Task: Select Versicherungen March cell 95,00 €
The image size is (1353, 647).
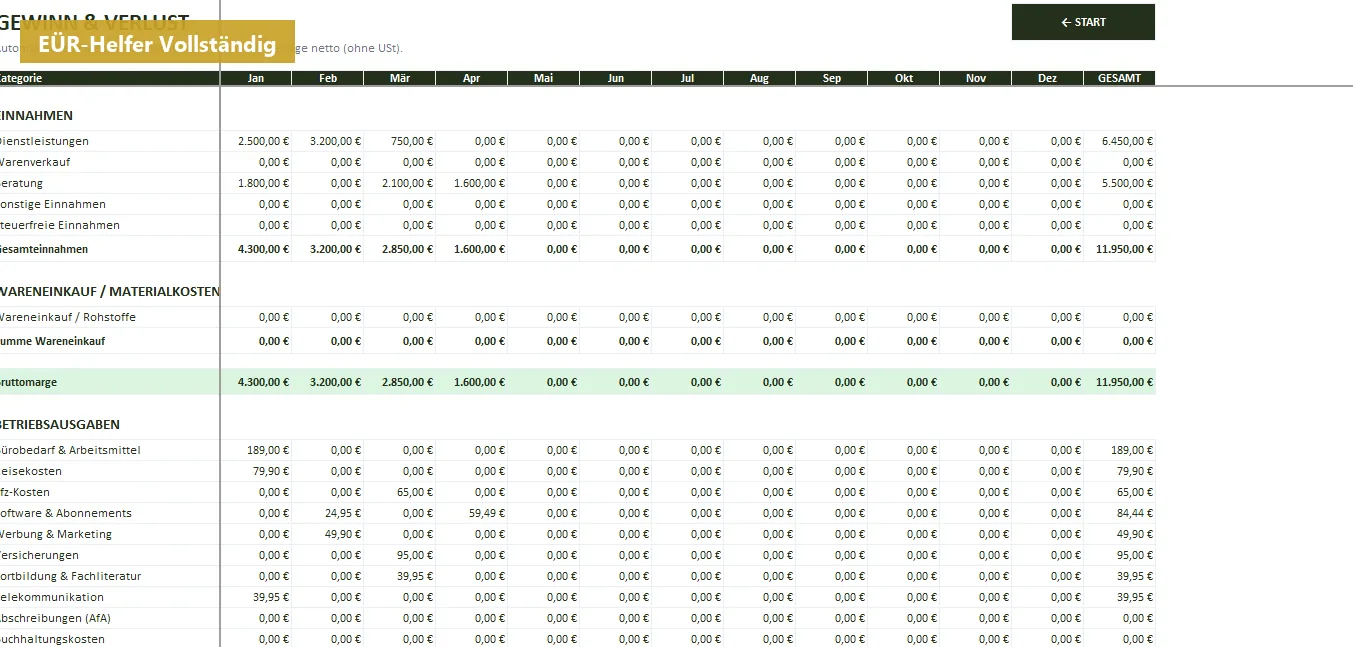Action: (x=400, y=555)
